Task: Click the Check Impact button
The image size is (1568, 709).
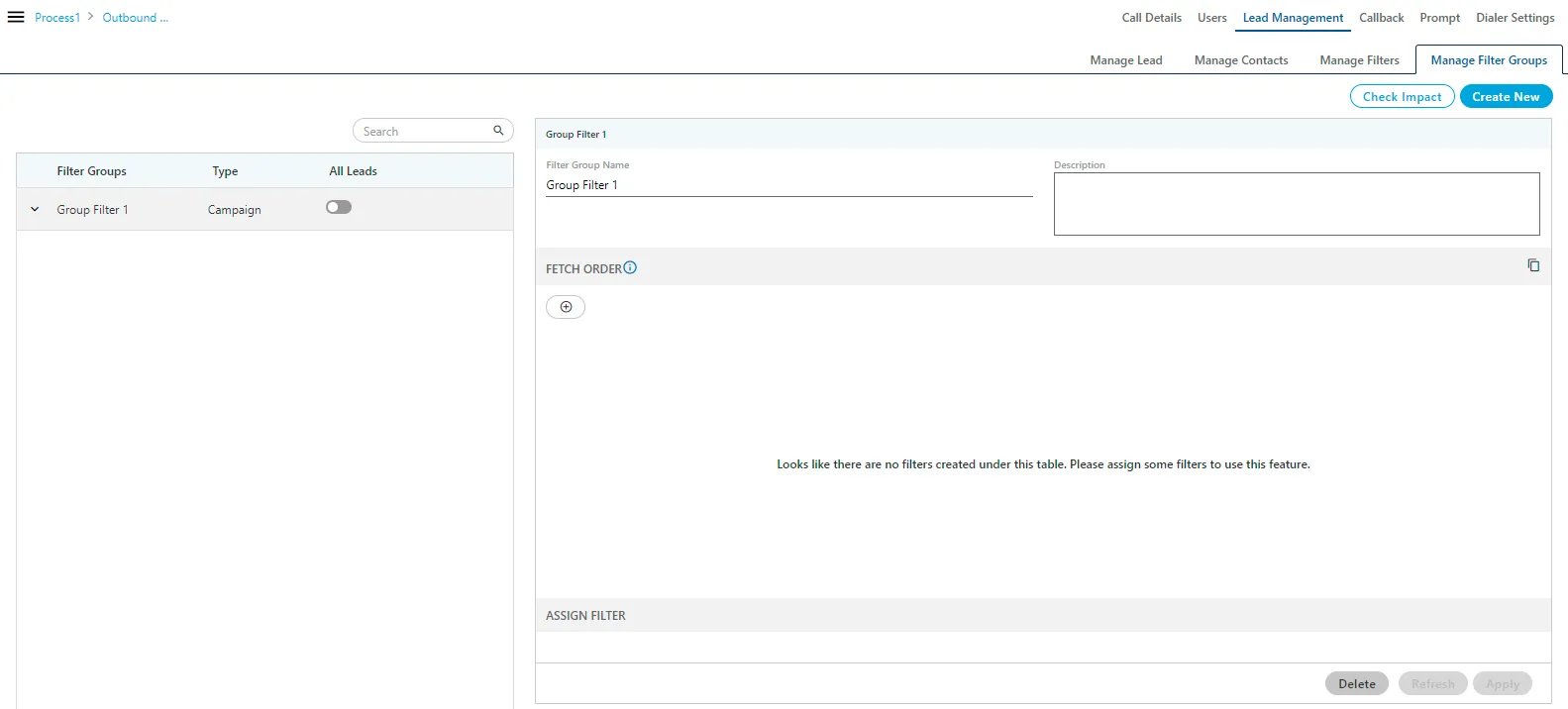Action: pos(1402,96)
